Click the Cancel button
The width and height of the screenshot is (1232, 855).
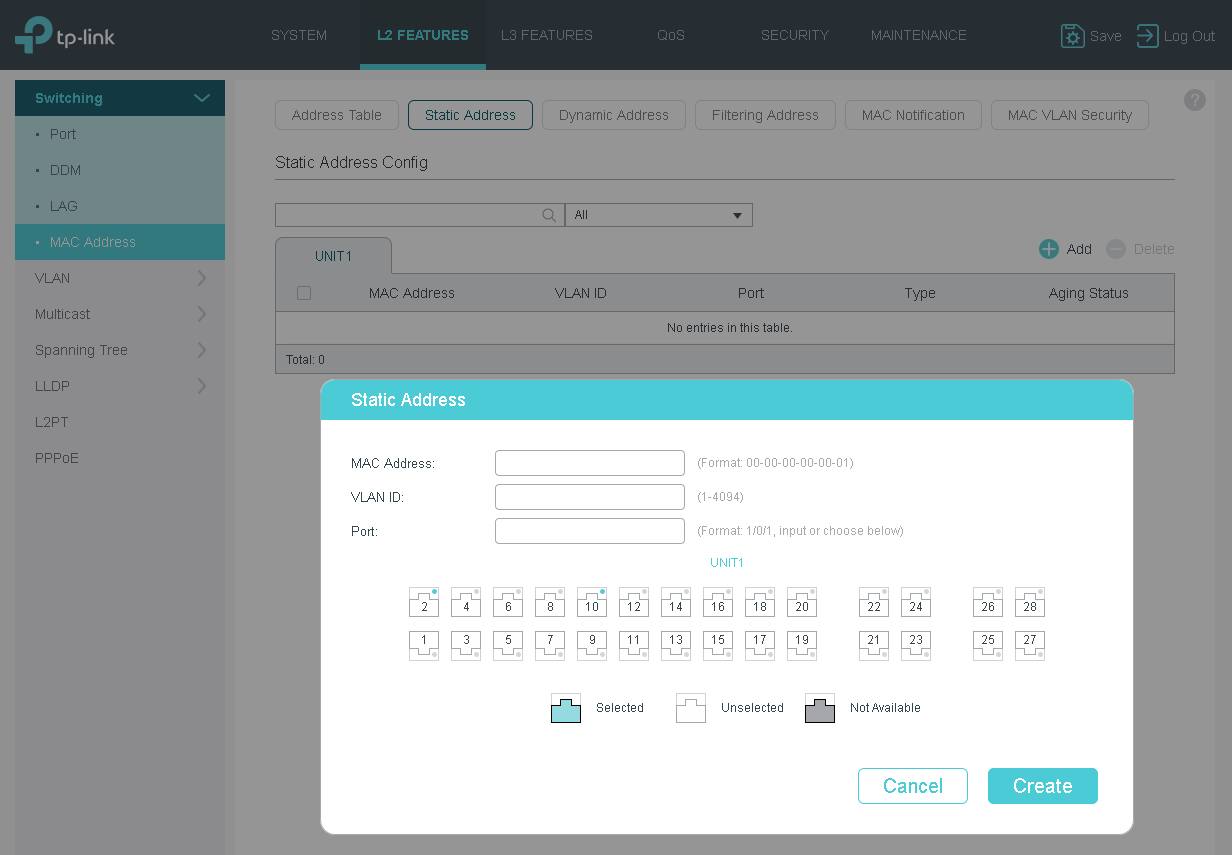click(913, 786)
